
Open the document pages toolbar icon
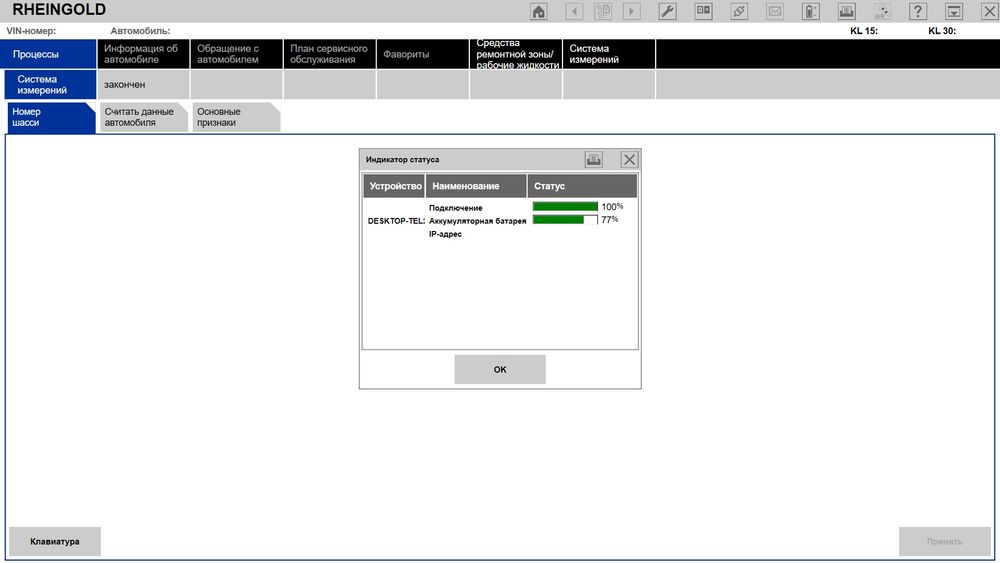click(603, 11)
